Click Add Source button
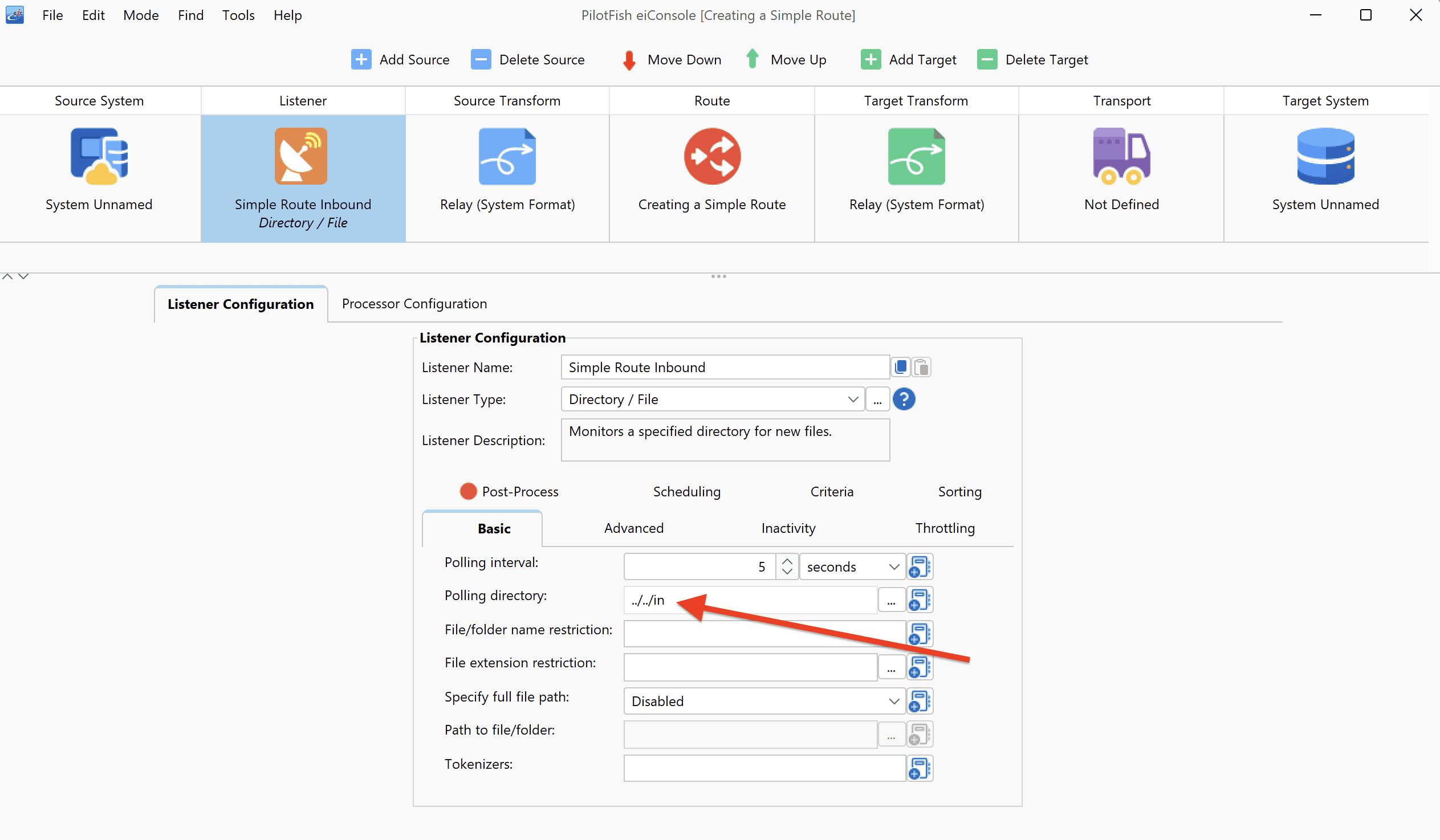Screen dimensions: 1440x840 click(401, 59)
